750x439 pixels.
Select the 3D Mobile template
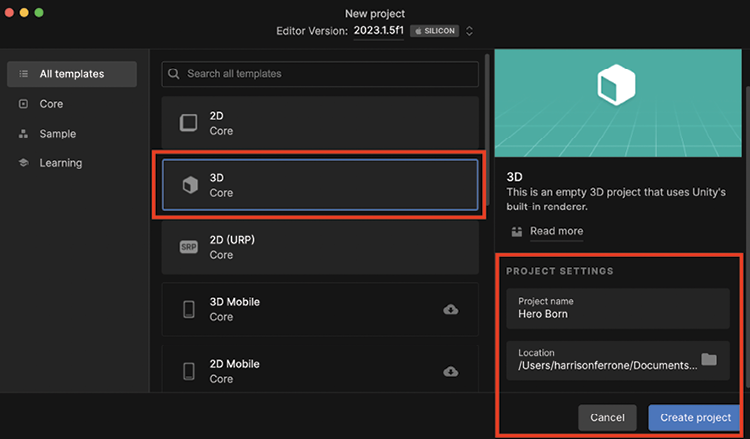pyautogui.click(x=320, y=309)
